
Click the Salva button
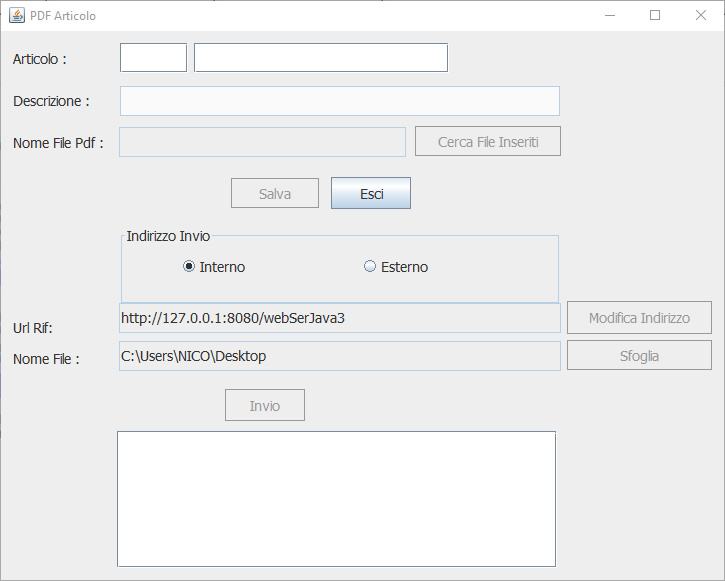(275, 193)
